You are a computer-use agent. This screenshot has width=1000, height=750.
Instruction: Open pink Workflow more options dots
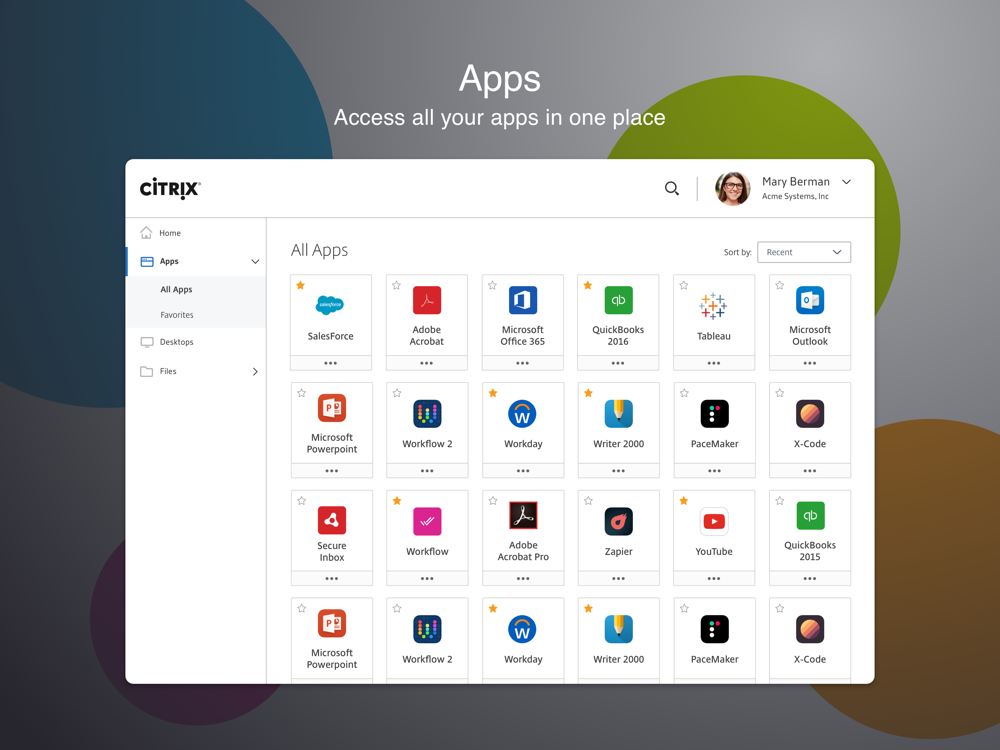[427, 578]
